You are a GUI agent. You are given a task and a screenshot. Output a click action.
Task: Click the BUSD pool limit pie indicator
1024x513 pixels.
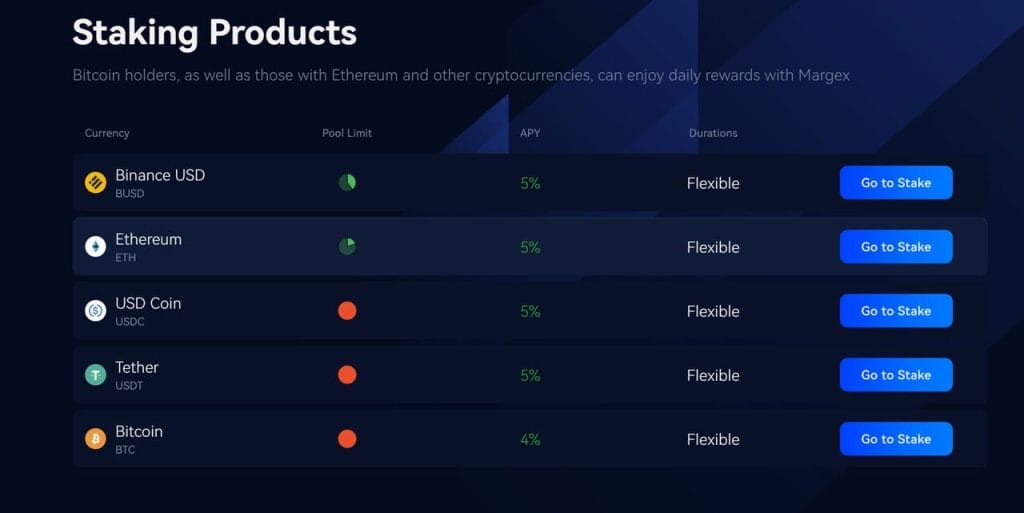(347, 182)
